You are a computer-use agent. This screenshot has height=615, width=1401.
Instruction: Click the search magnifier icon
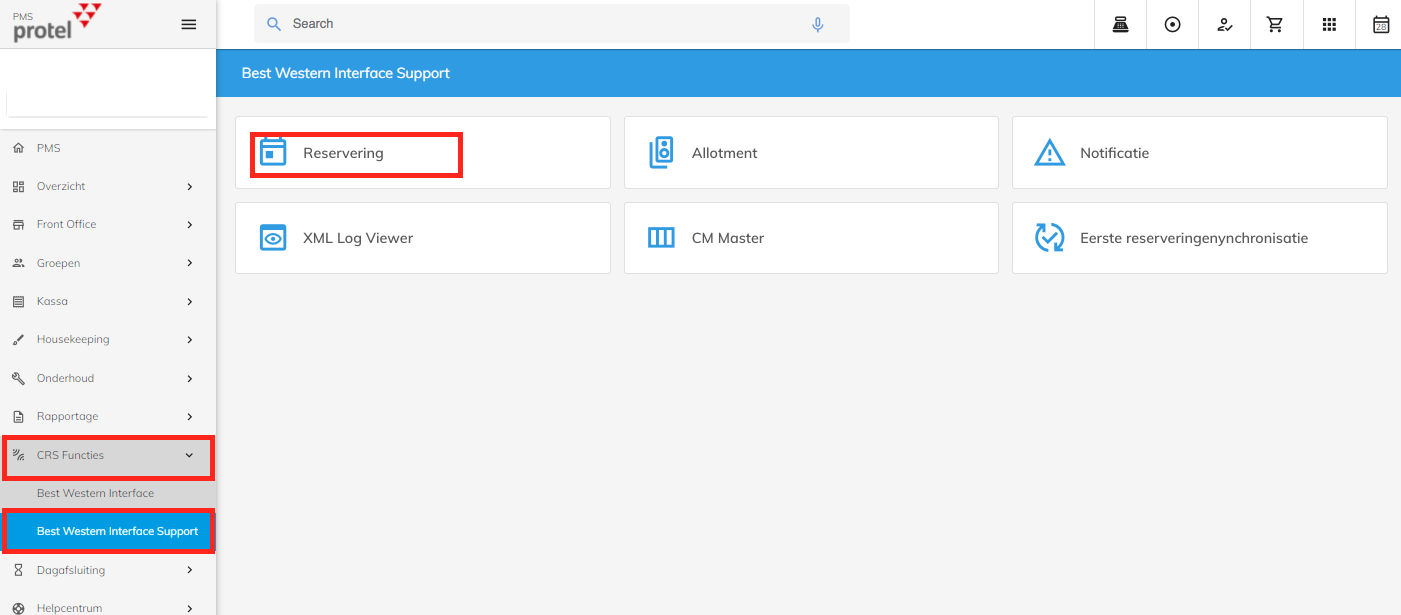(x=274, y=24)
